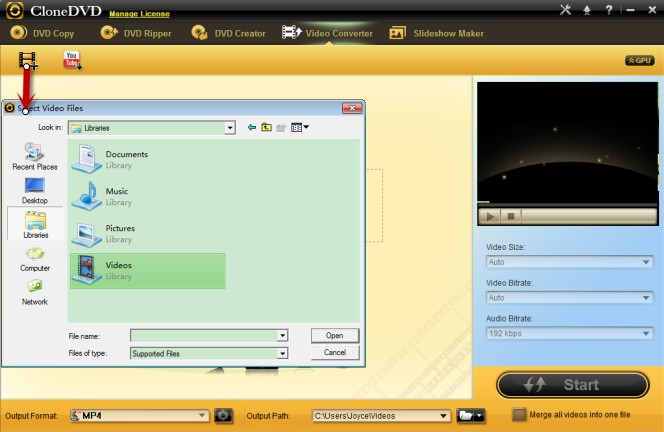Viewport: 664px width, 432px height.
Task: Click the upgrade arrow icon in title bar
Action: coord(587,10)
